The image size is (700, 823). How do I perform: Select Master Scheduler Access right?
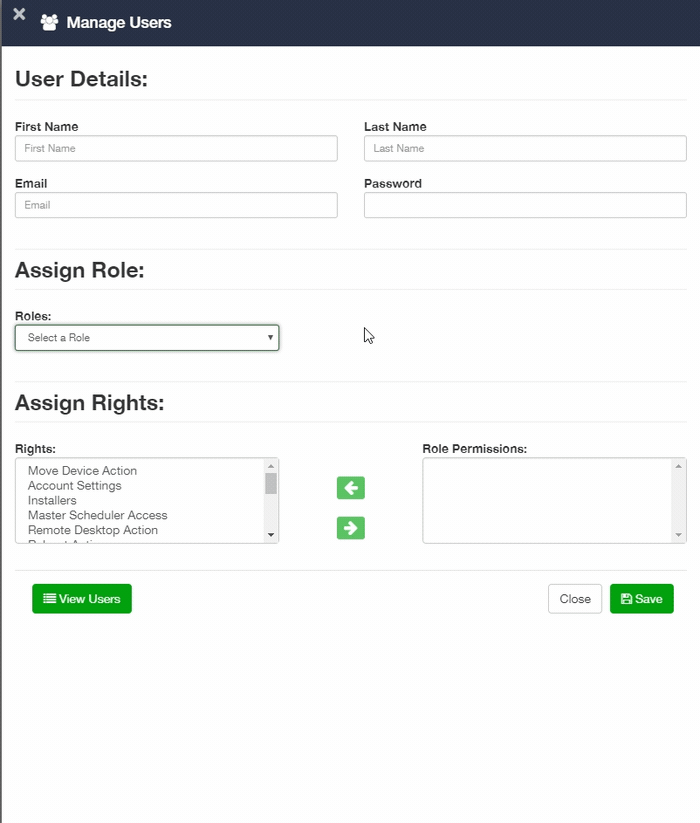tap(98, 516)
